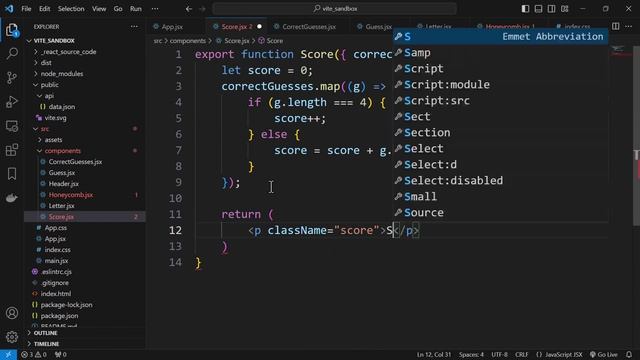Choose the Script:module Emmet suggestion
This screenshot has width=640, height=360.
pyautogui.click(x=500, y=84)
